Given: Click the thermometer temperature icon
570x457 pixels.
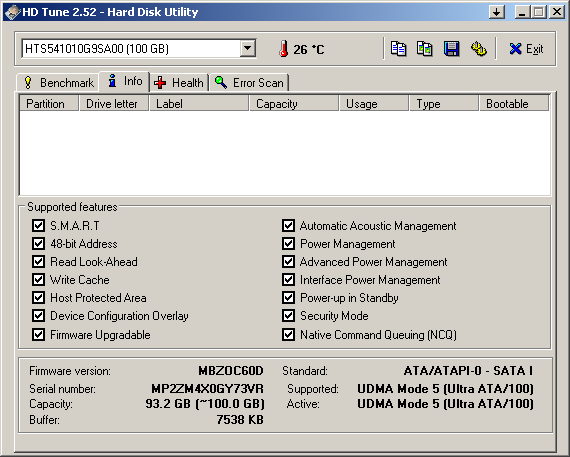Looking at the screenshot, I should pyautogui.click(x=284, y=49).
